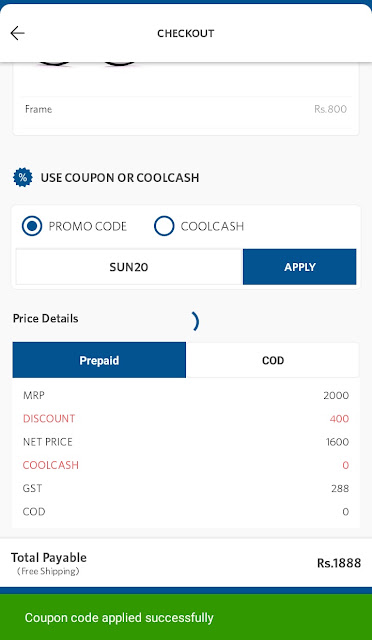Go back using the arrow icon
The image size is (372, 640).
(18, 33)
